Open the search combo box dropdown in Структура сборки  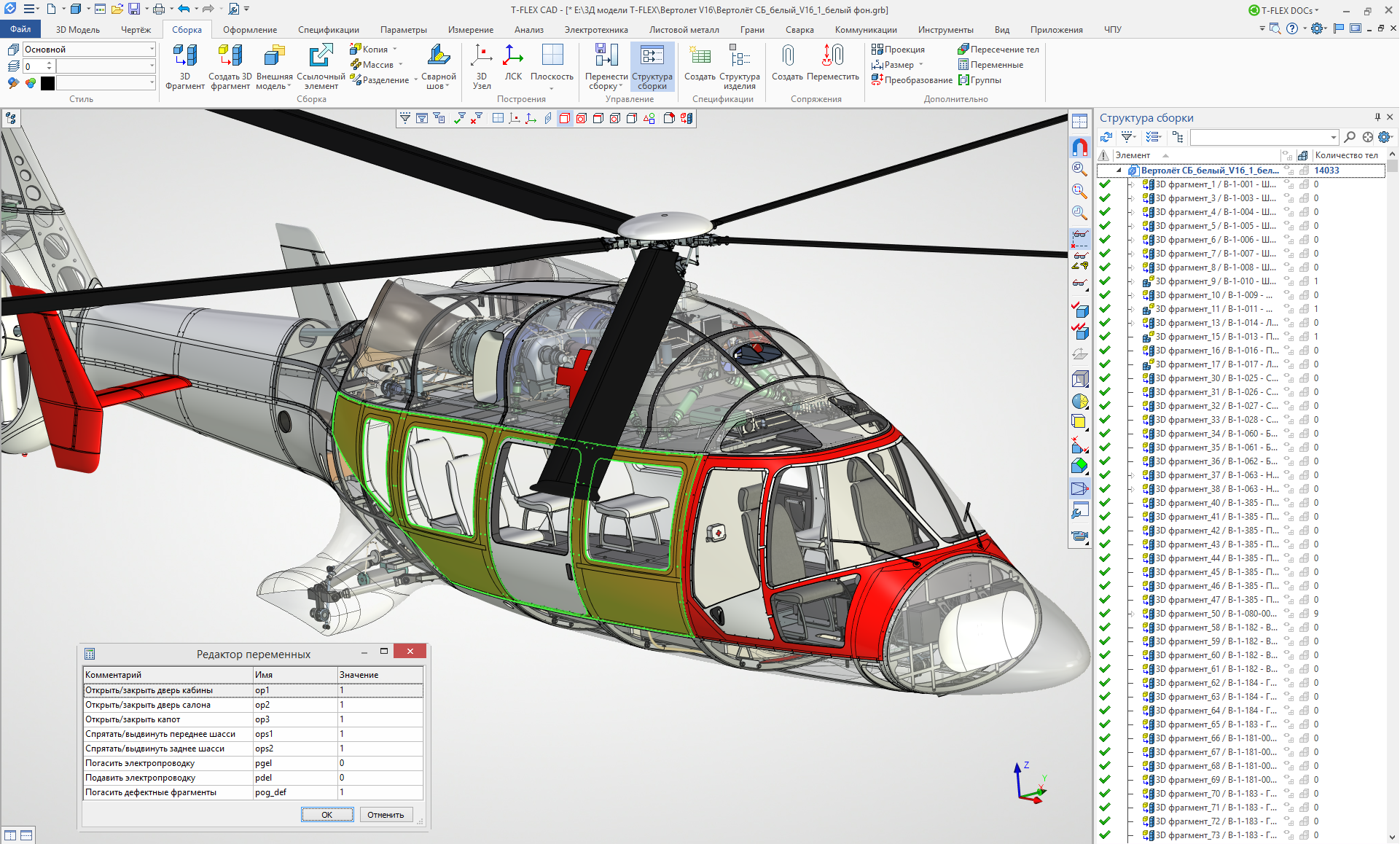point(1334,137)
